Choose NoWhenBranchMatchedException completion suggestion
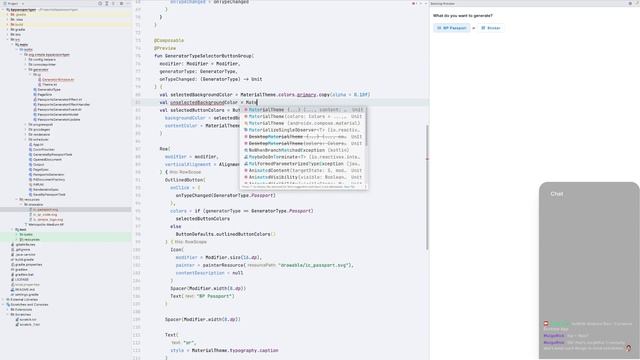 pyautogui.click(x=303, y=150)
